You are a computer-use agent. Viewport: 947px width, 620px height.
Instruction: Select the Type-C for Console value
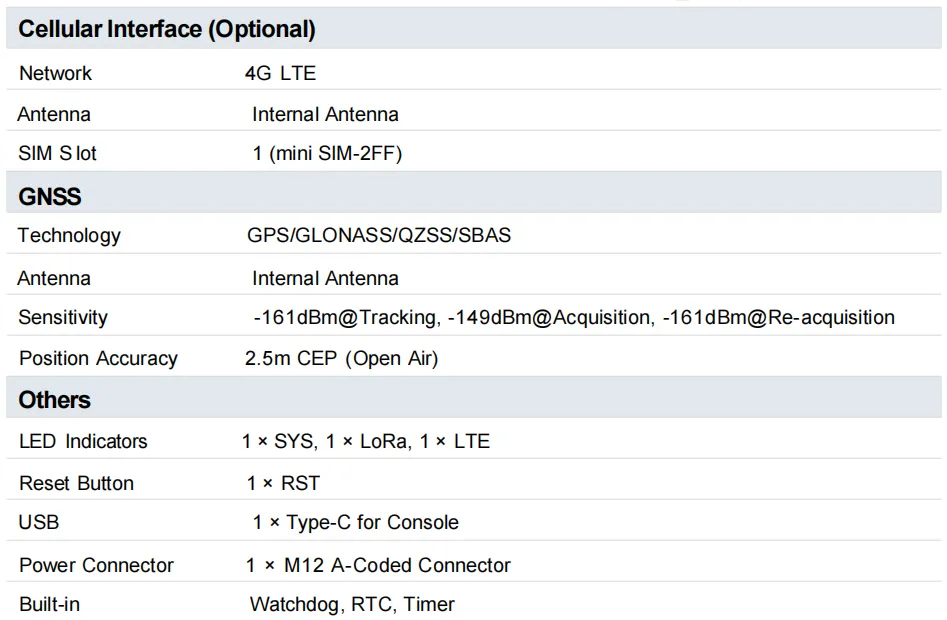(372, 522)
